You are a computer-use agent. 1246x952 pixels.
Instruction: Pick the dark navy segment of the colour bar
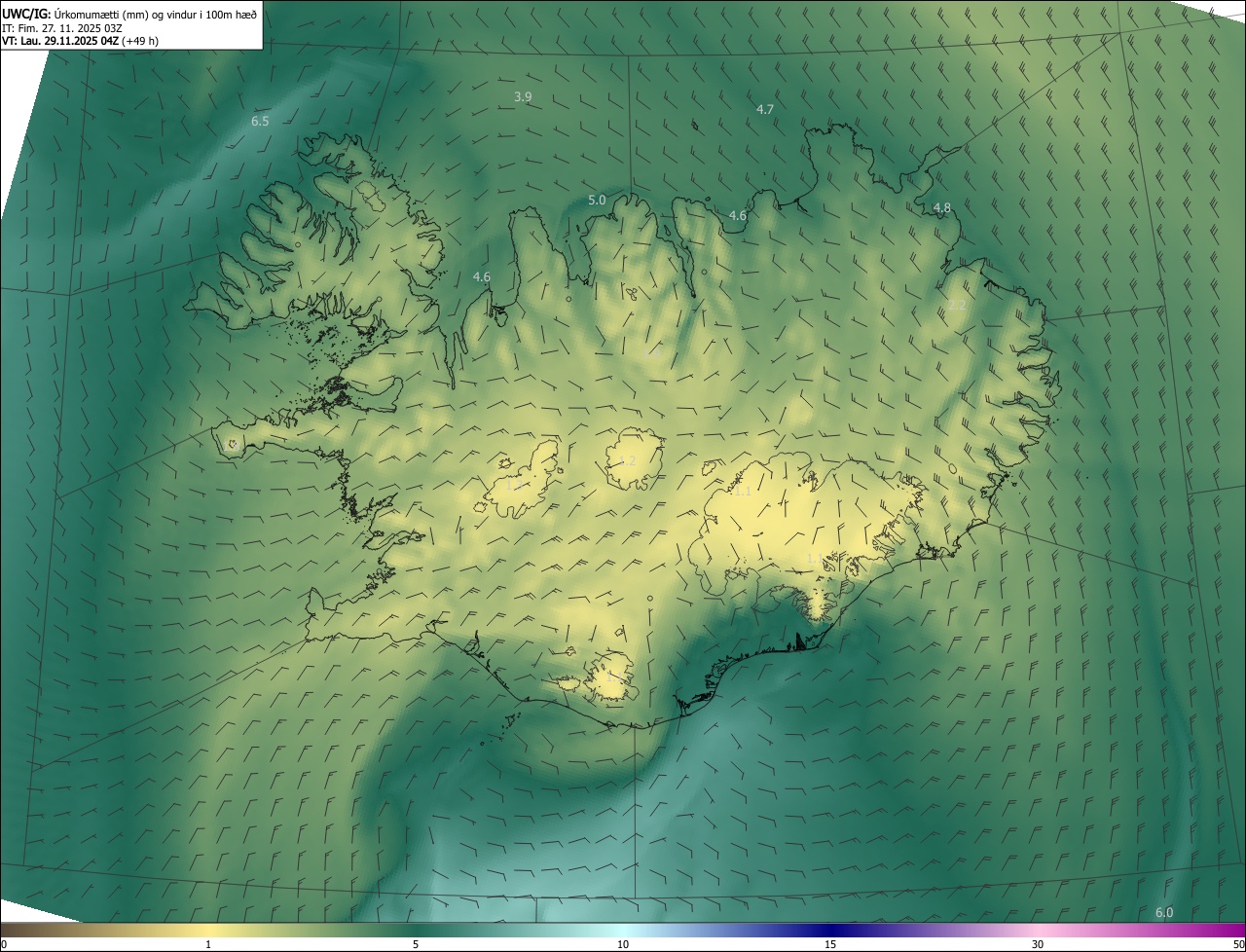click(x=830, y=931)
